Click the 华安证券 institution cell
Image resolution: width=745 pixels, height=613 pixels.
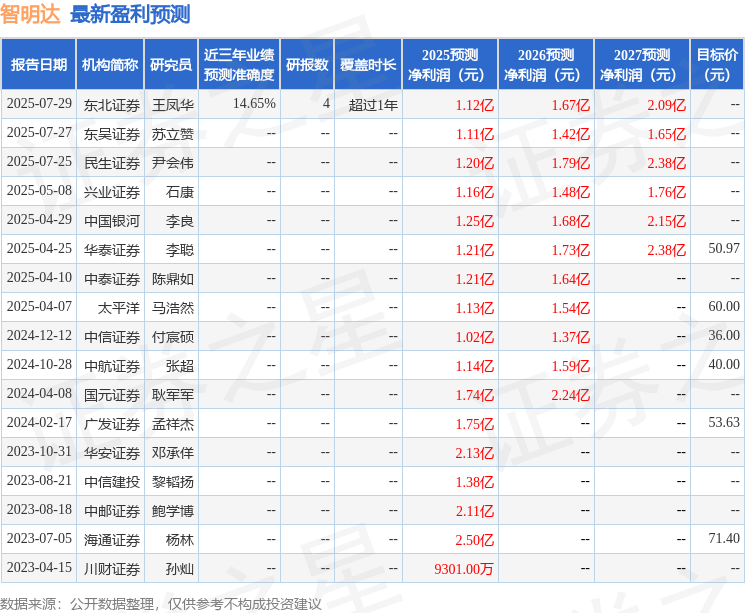(x=112, y=453)
